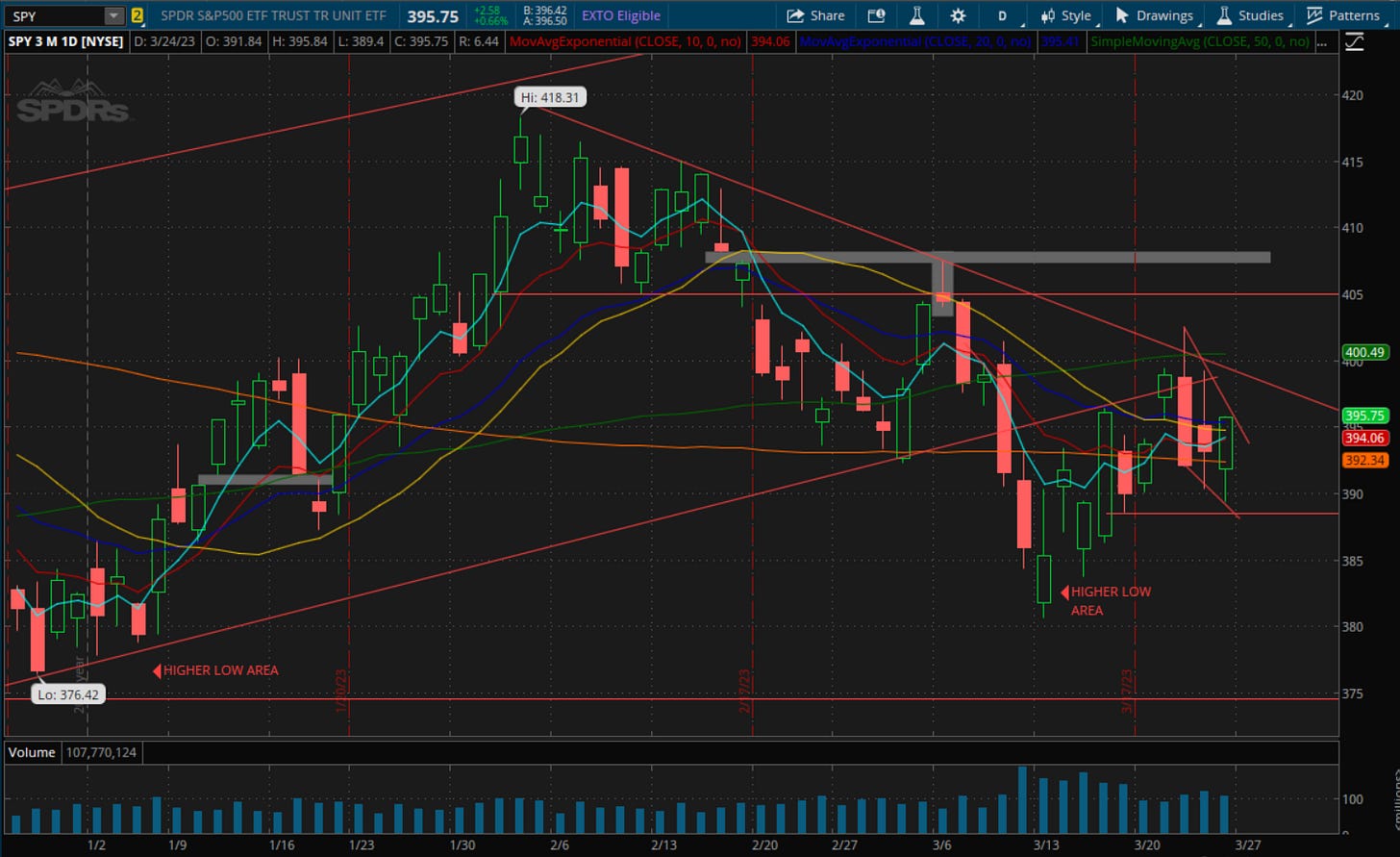Select the right HIGHER LOW AREA text note
1400x857 pixels.
(x=1111, y=601)
